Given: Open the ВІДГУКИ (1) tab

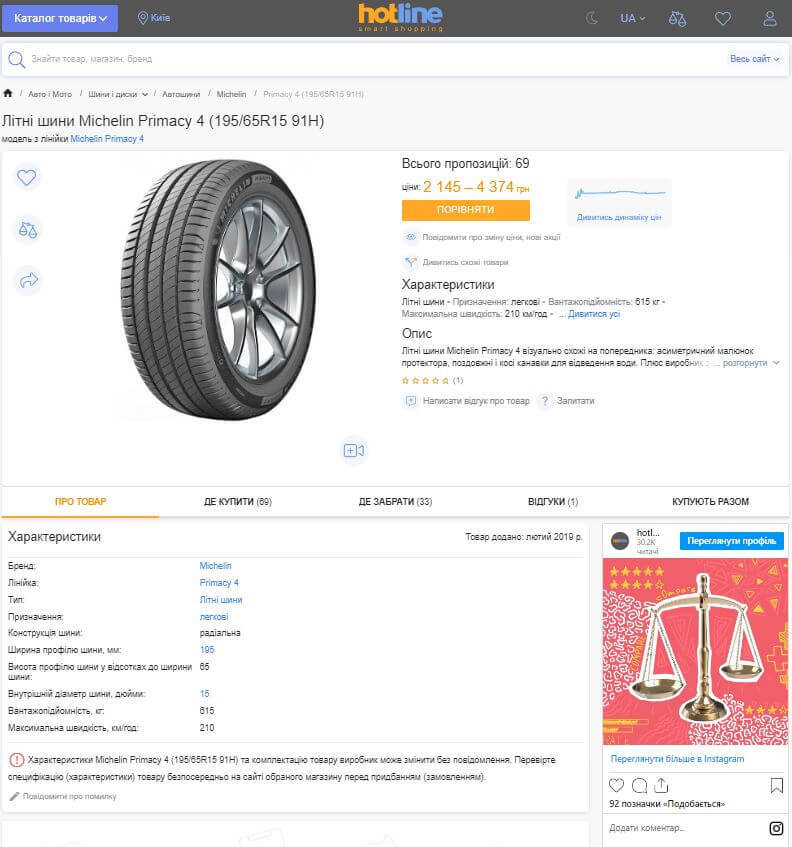Looking at the screenshot, I should click(x=553, y=502).
